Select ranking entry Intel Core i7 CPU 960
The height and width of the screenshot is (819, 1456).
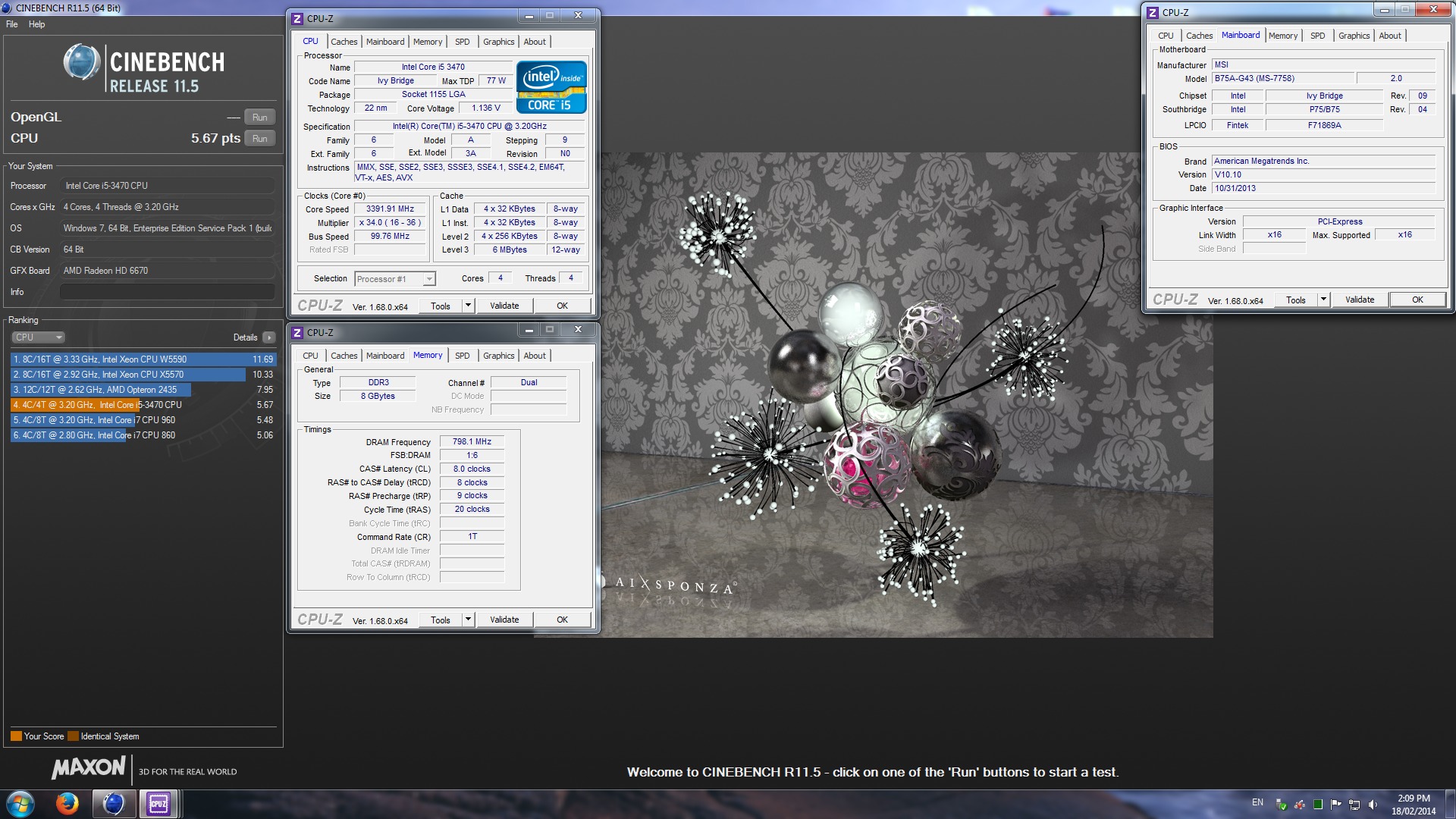[x=143, y=420]
